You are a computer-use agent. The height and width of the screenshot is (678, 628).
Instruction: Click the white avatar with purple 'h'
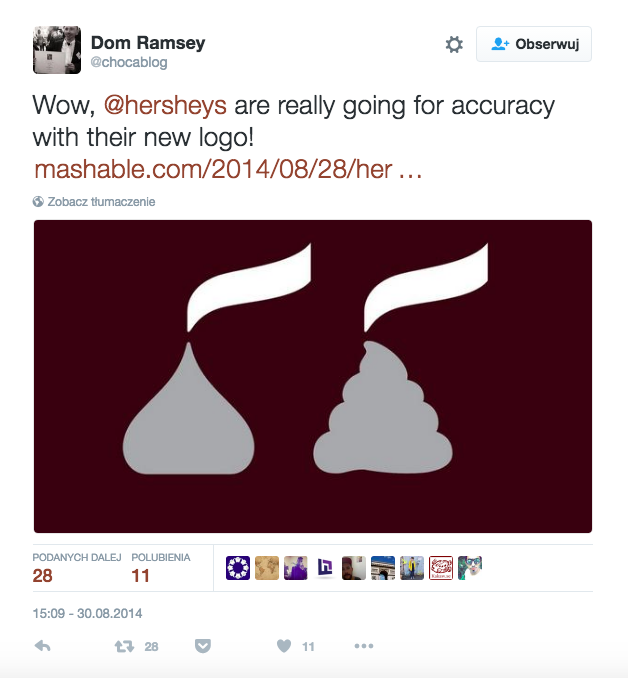(x=325, y=568)
